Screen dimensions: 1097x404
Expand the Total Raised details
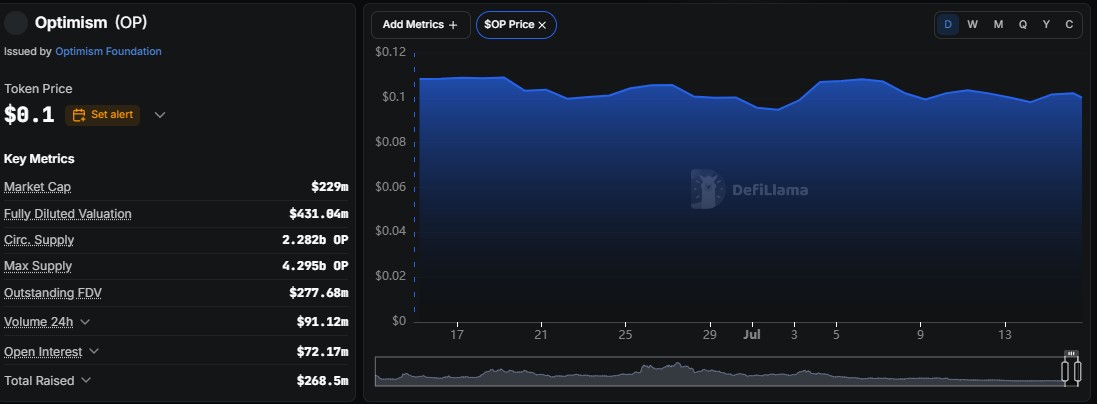click(86, 381)
